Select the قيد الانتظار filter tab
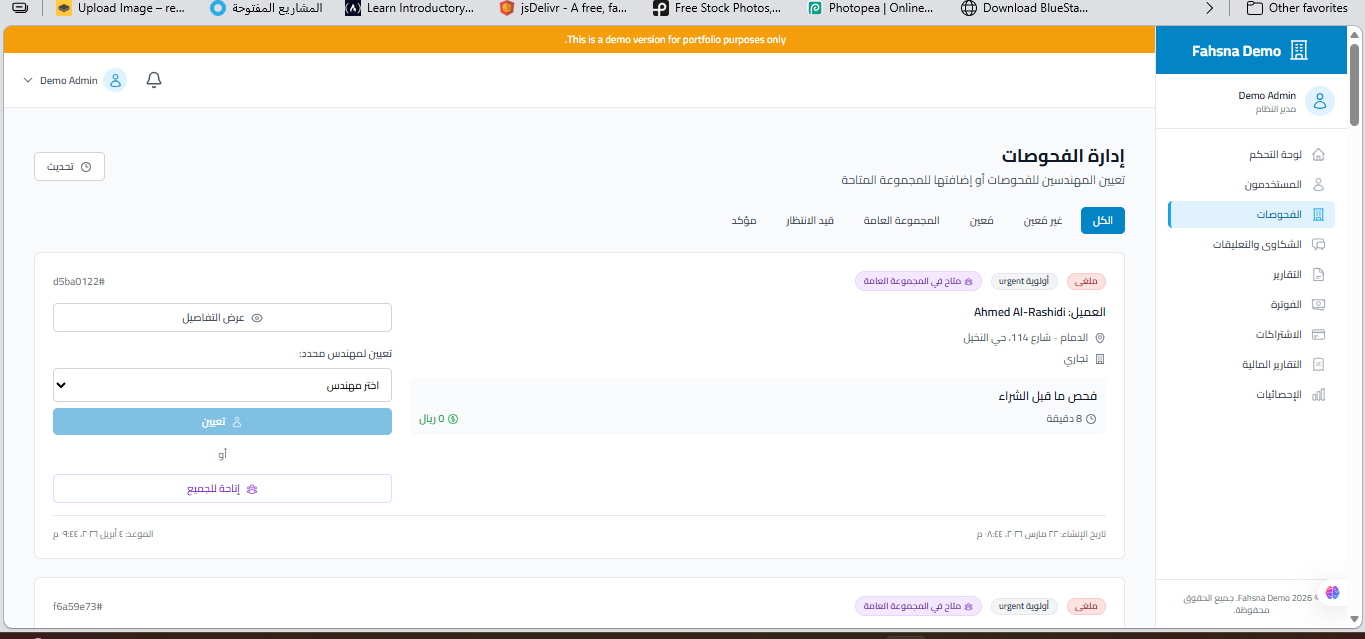The height and width of the screenshot is (639, 1365). point(810,221)
